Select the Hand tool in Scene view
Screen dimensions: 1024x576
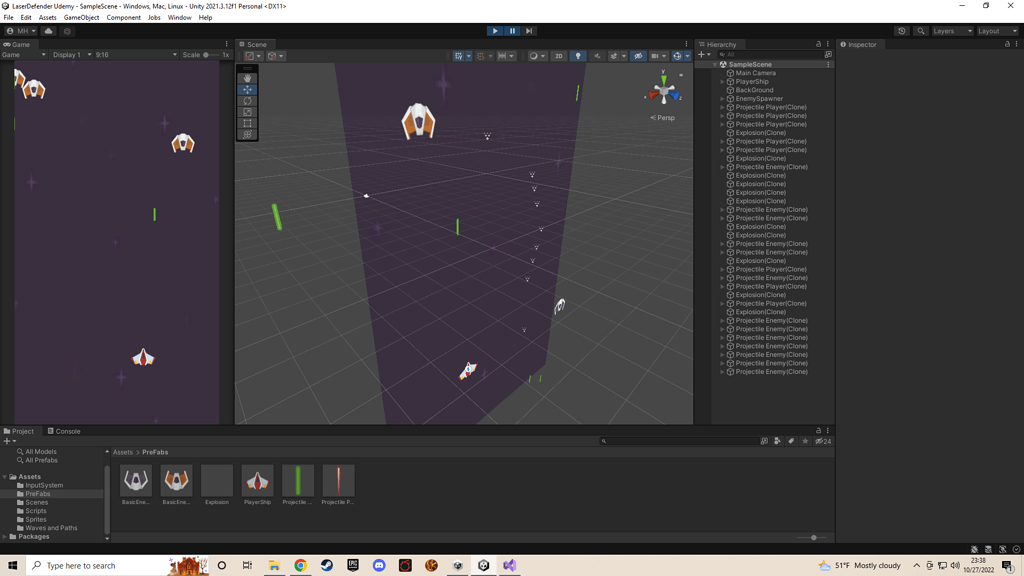click(x=247, y=78)
